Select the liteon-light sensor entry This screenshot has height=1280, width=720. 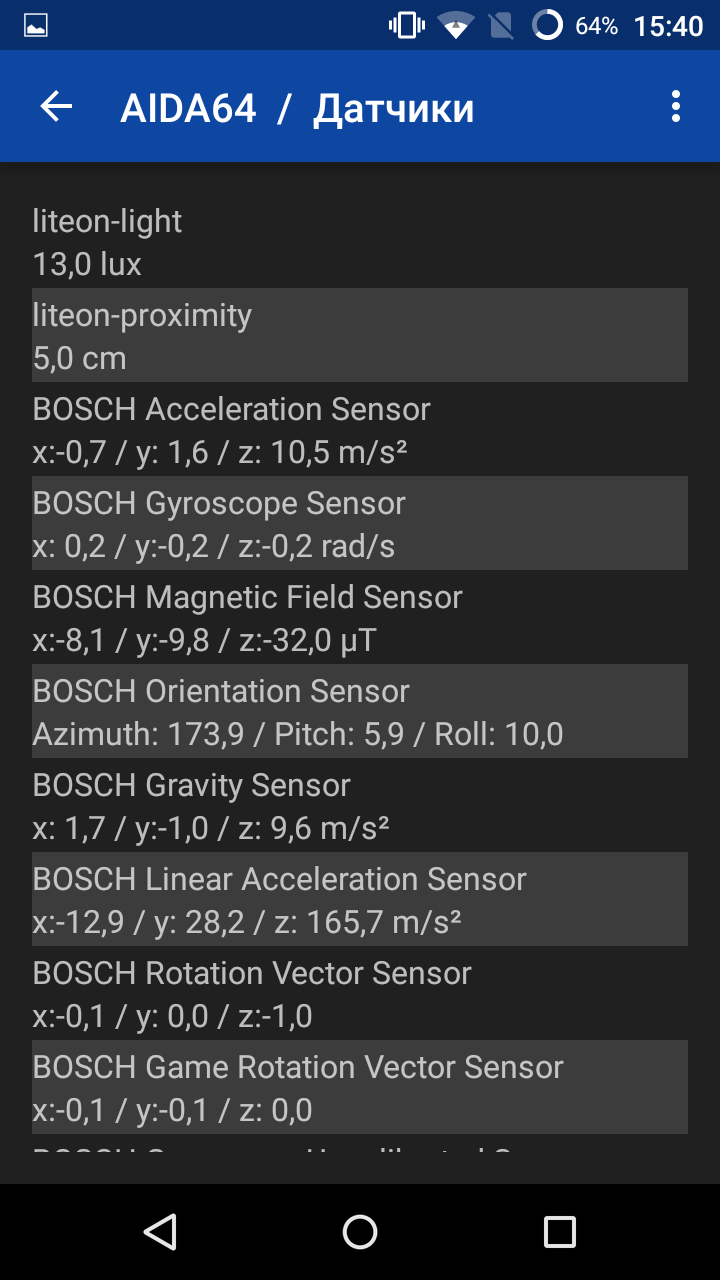pyautogui.click(x=360, y=241)
